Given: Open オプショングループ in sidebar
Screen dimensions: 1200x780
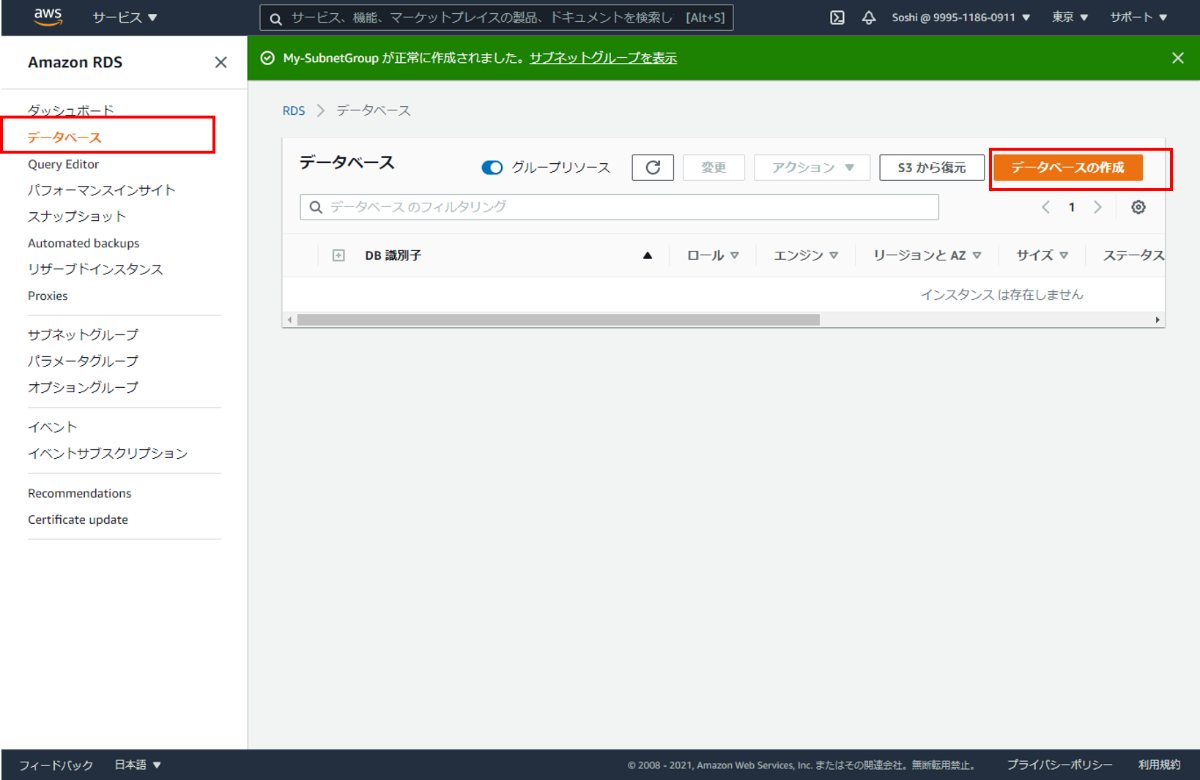Looking at the screenshot, I should pos(83,388).
